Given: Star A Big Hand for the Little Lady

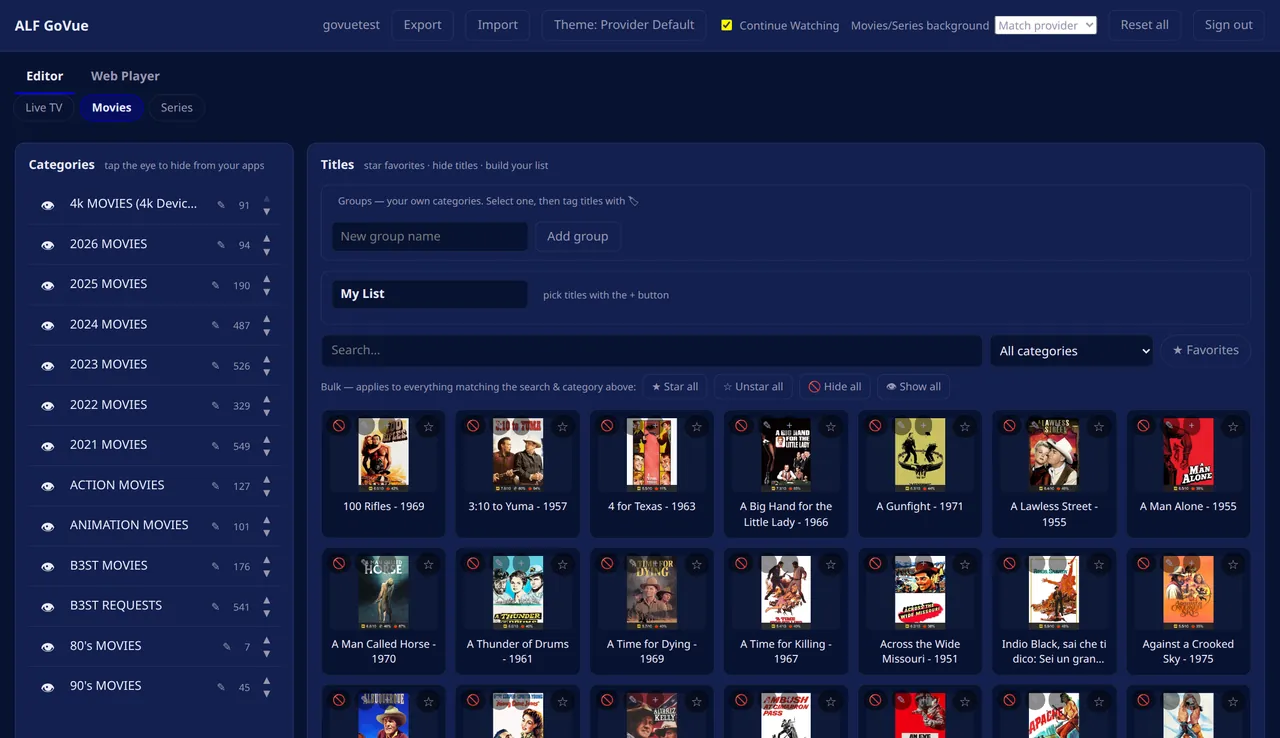Looking at the screenshot, I should (x=831, y=427).
